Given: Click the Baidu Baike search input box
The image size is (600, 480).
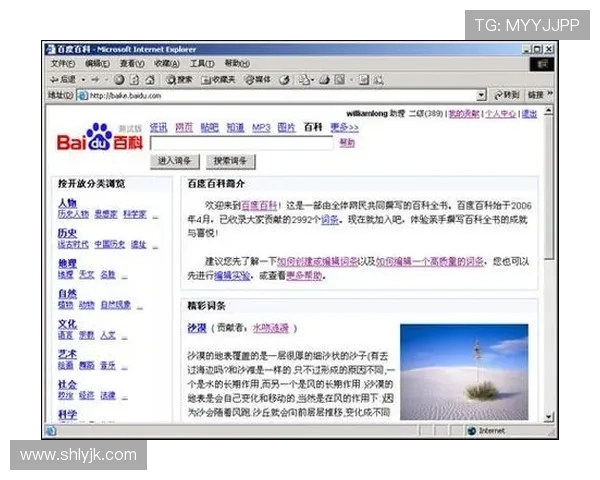Looking at the screenshot, I should pyautogui.click(x=242, y=144).
